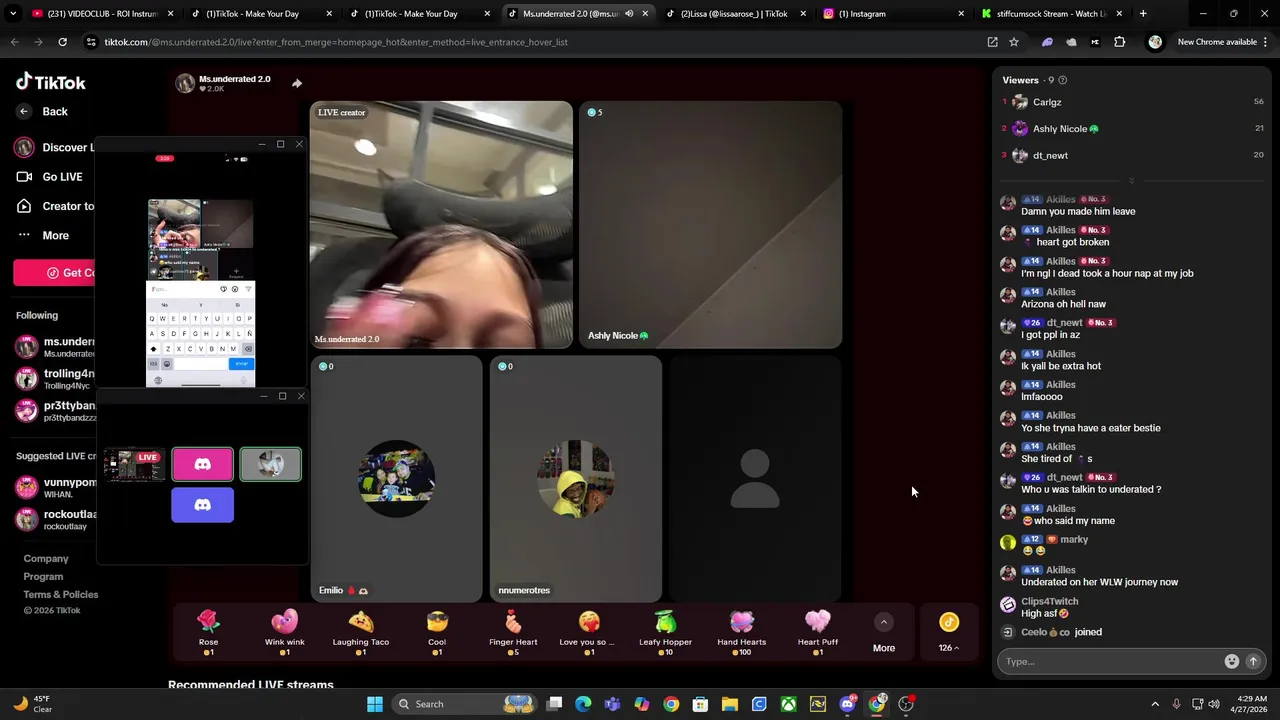Click the address bar URL
Image resolution: width=1280 pixels, height=720 pixels.
tap(336, 42)
